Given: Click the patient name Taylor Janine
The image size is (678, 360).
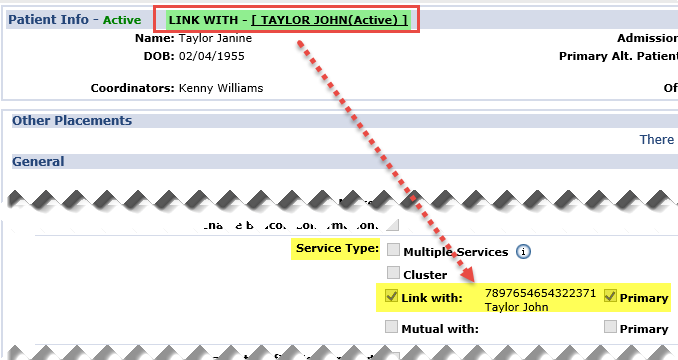Looking at the screenshot, I should (x=215, y=38).
